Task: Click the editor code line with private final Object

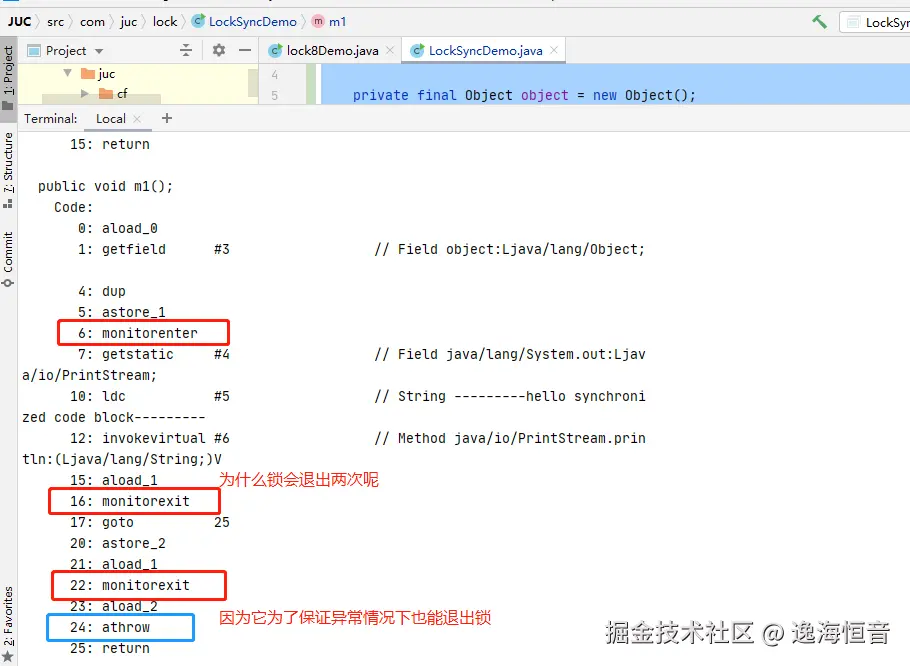Action: point(524,95)
